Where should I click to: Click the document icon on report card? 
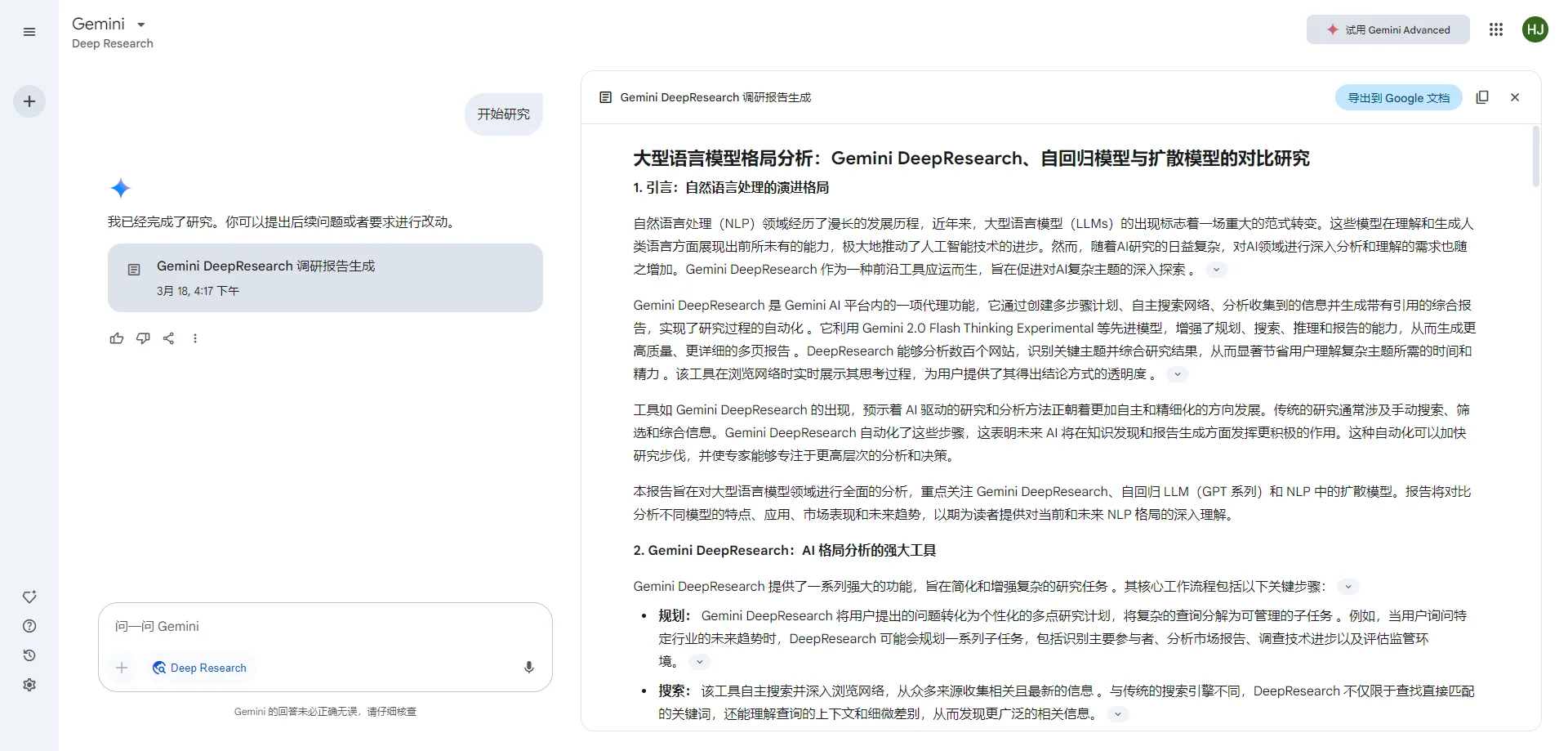click(134, 270)
